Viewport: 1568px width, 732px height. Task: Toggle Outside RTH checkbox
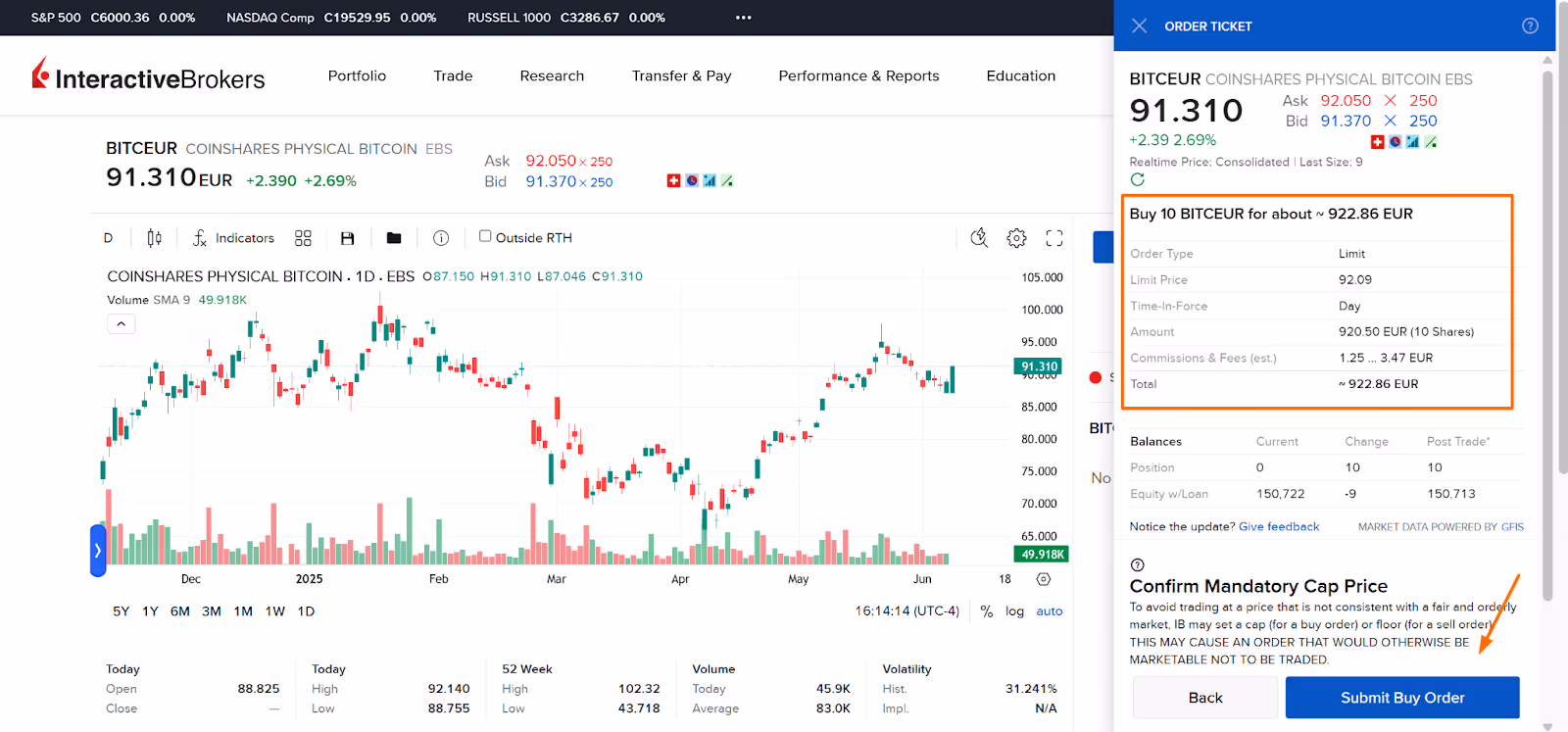(485, 236)
